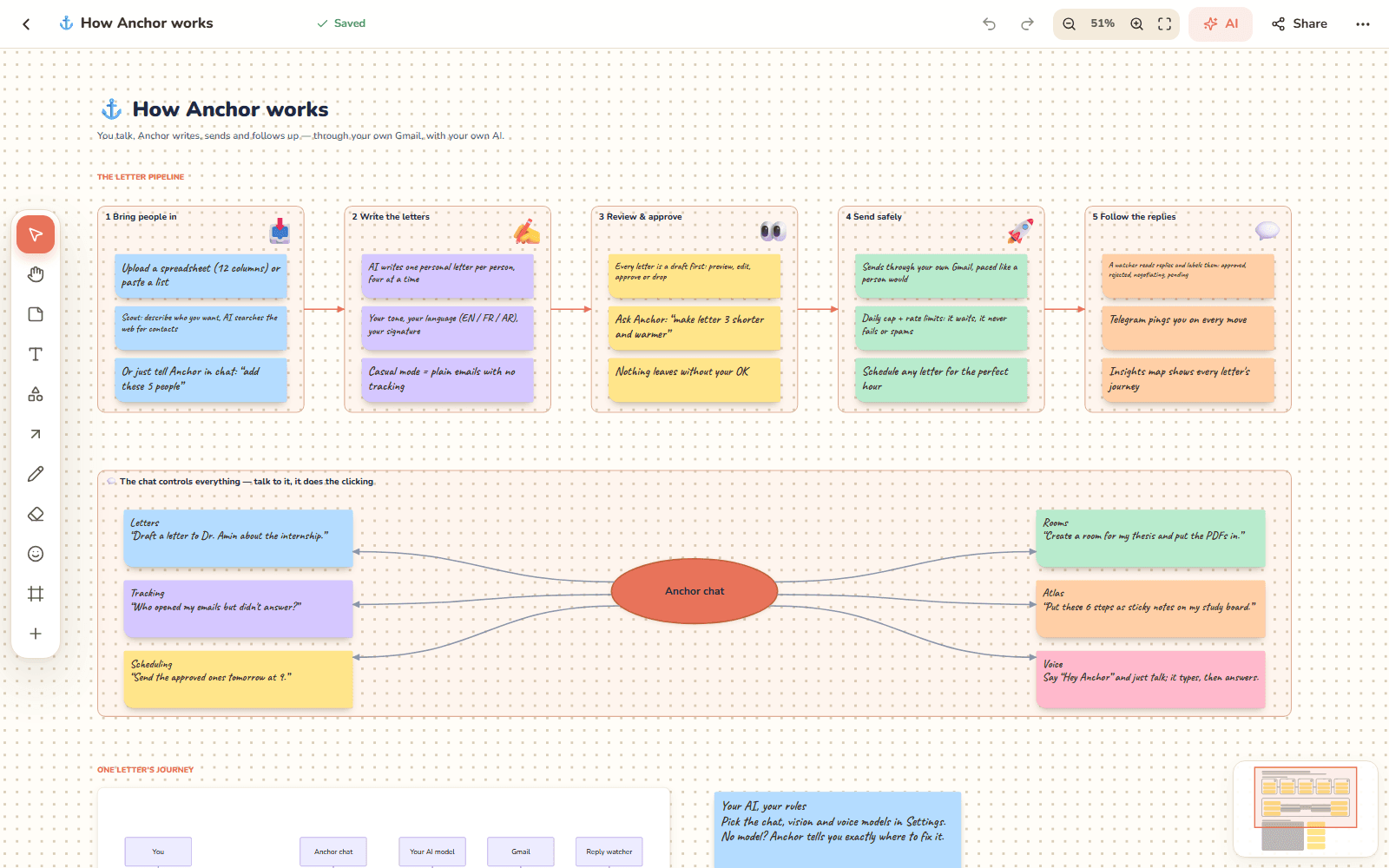Zoom out with the minus magnifier
Screen dimensions: 1389x868
coord(1070,24)
